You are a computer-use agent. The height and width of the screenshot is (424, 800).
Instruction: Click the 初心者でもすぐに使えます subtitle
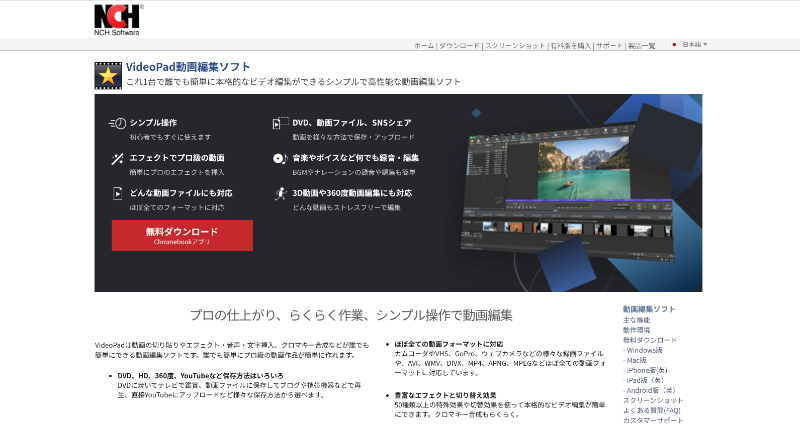click(x=170, y=137)
